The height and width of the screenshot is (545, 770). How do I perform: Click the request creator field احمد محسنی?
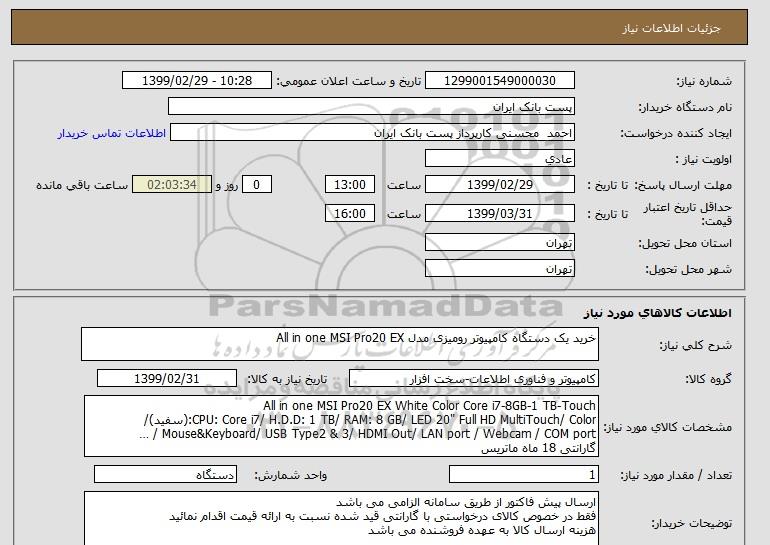(372, 133)
